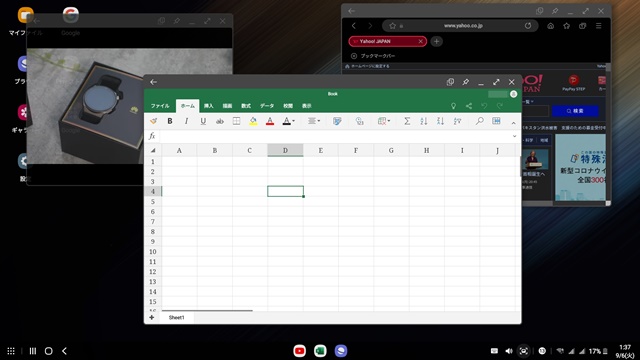This screenshot has width=640, height=360.
Task: Click the screenshot capture icon in the tray
Action: [523, 351]
